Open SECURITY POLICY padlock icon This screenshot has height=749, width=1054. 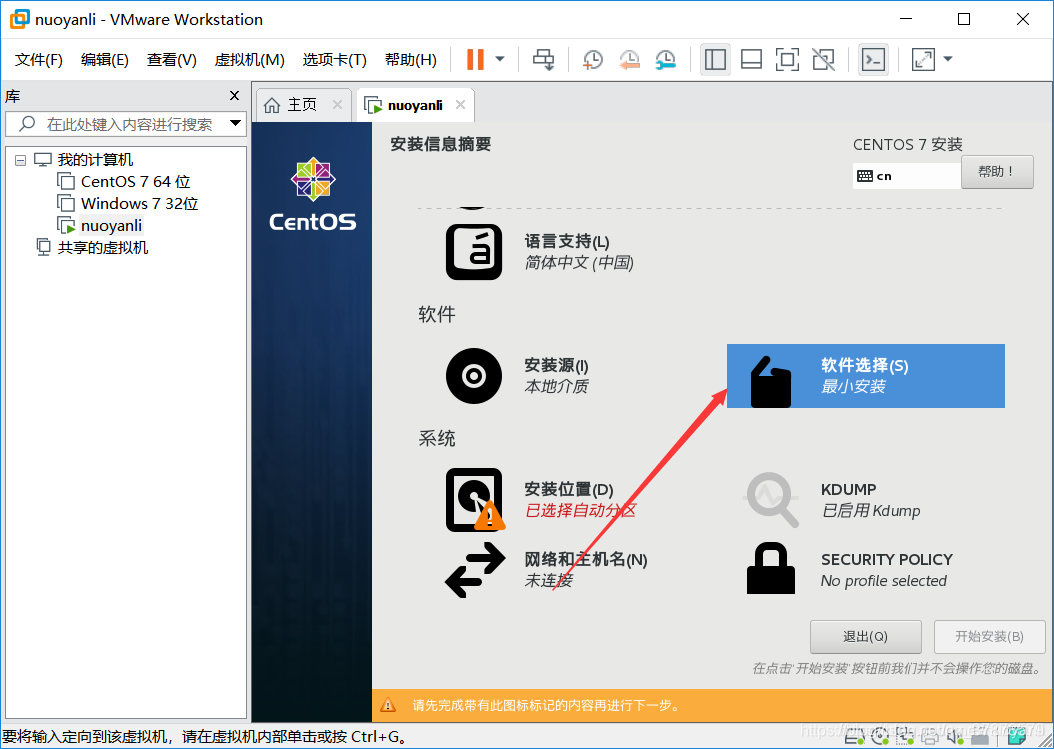[x=771, y=569]
